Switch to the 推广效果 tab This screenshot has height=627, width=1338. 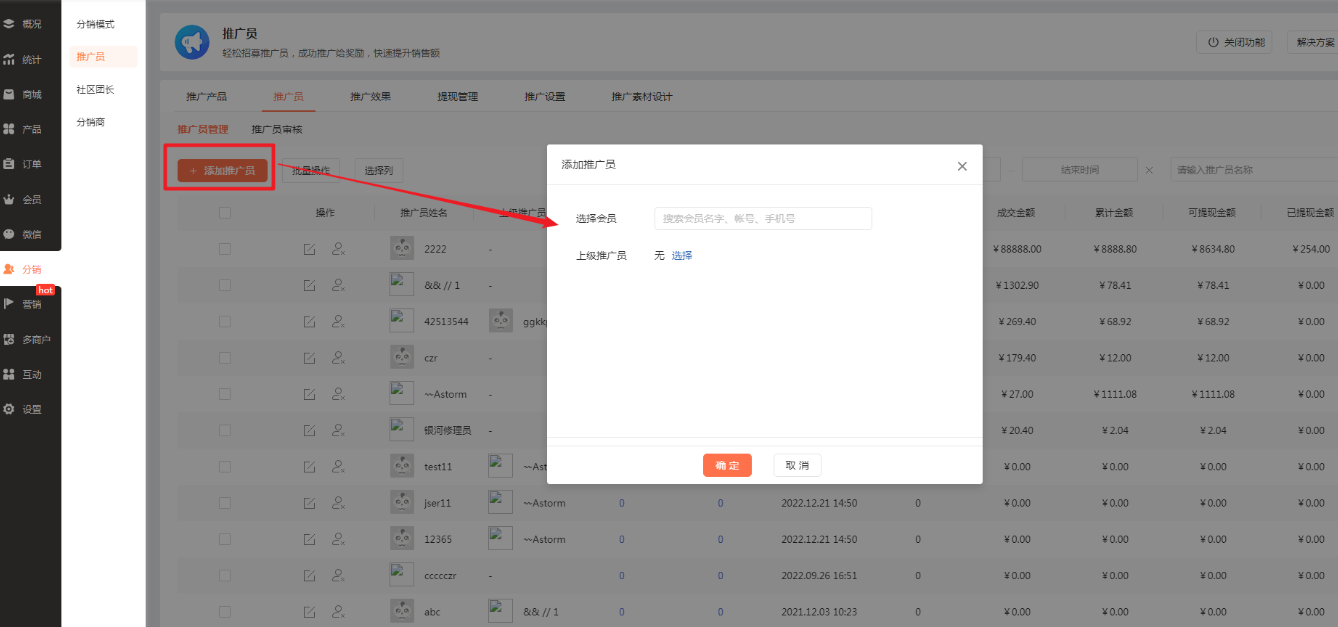(370, 97)
